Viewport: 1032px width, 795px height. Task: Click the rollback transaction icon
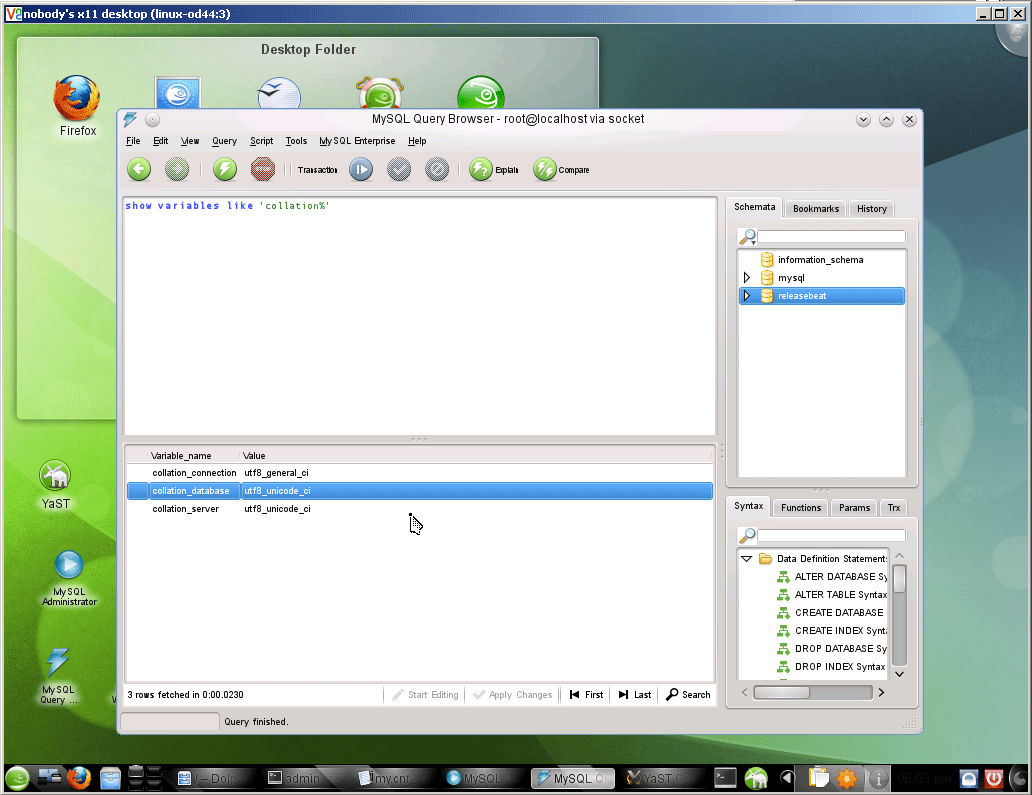437,170
